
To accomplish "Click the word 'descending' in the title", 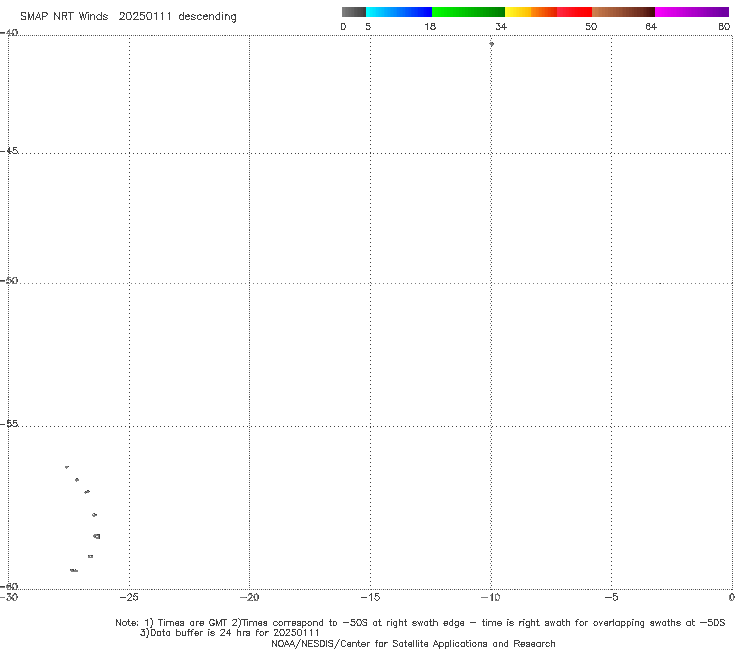I will (x=208, y=17).
